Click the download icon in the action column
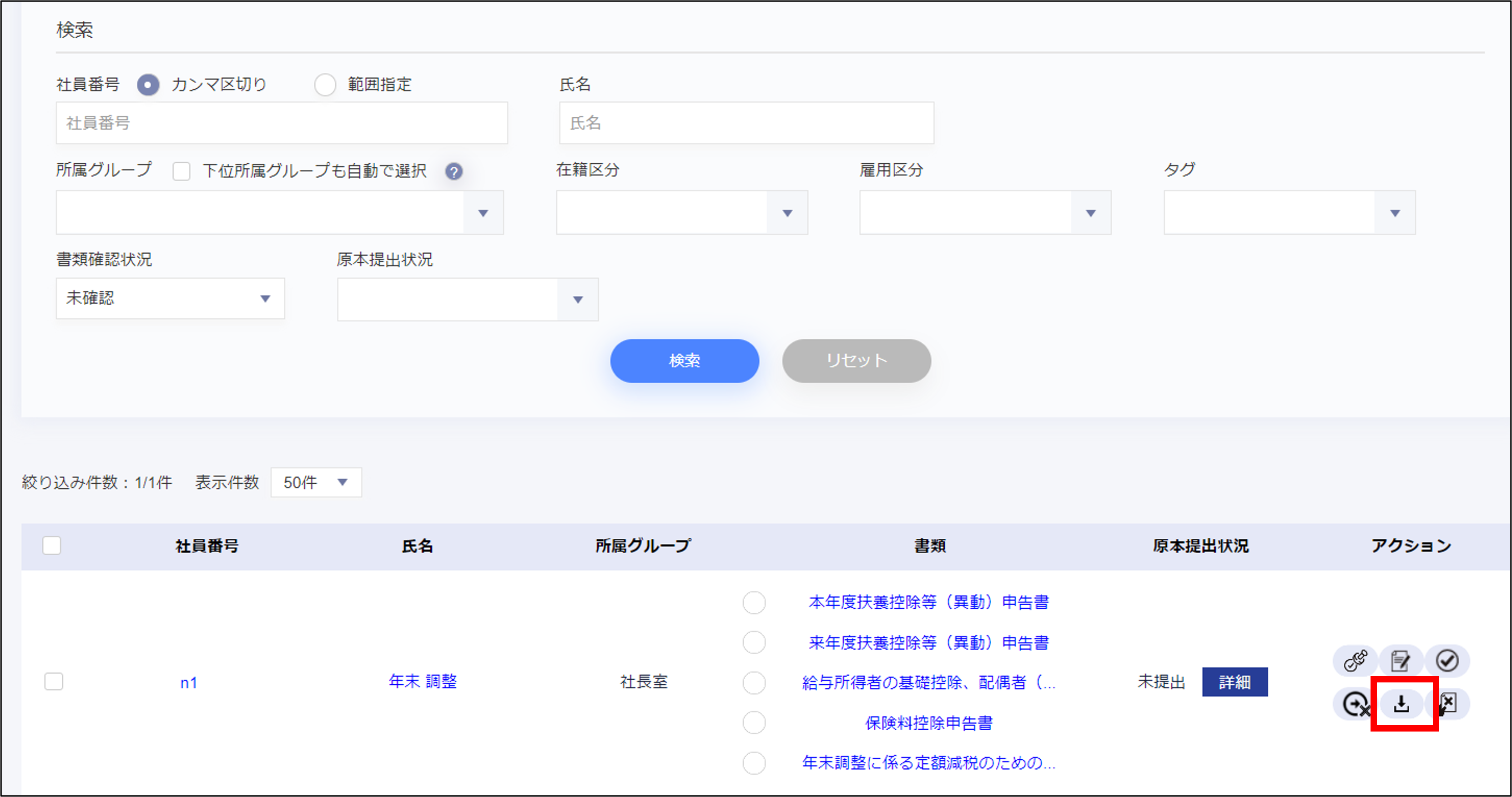Image resolution: width=1512 pixels, height=797 pixels. [1401, 703]
